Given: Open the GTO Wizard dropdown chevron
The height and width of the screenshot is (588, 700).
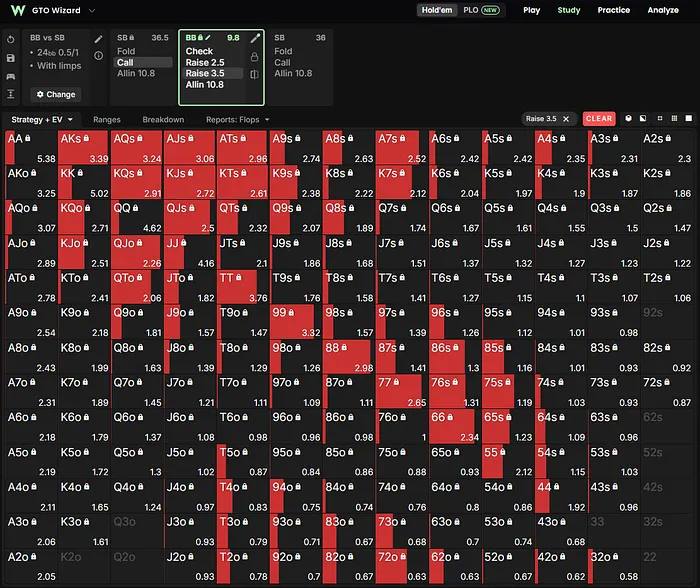Looking at the screenshot, I should point(92,10).
